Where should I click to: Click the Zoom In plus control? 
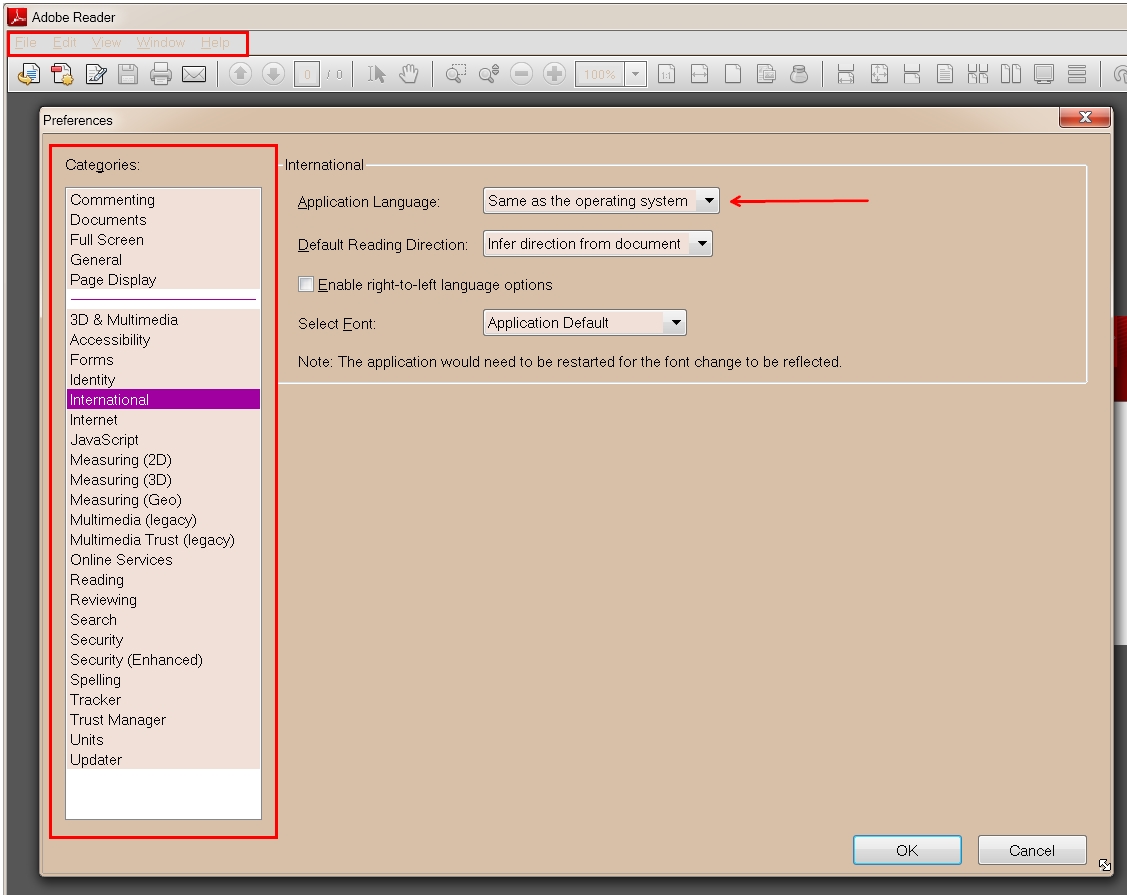click(554, 75)
